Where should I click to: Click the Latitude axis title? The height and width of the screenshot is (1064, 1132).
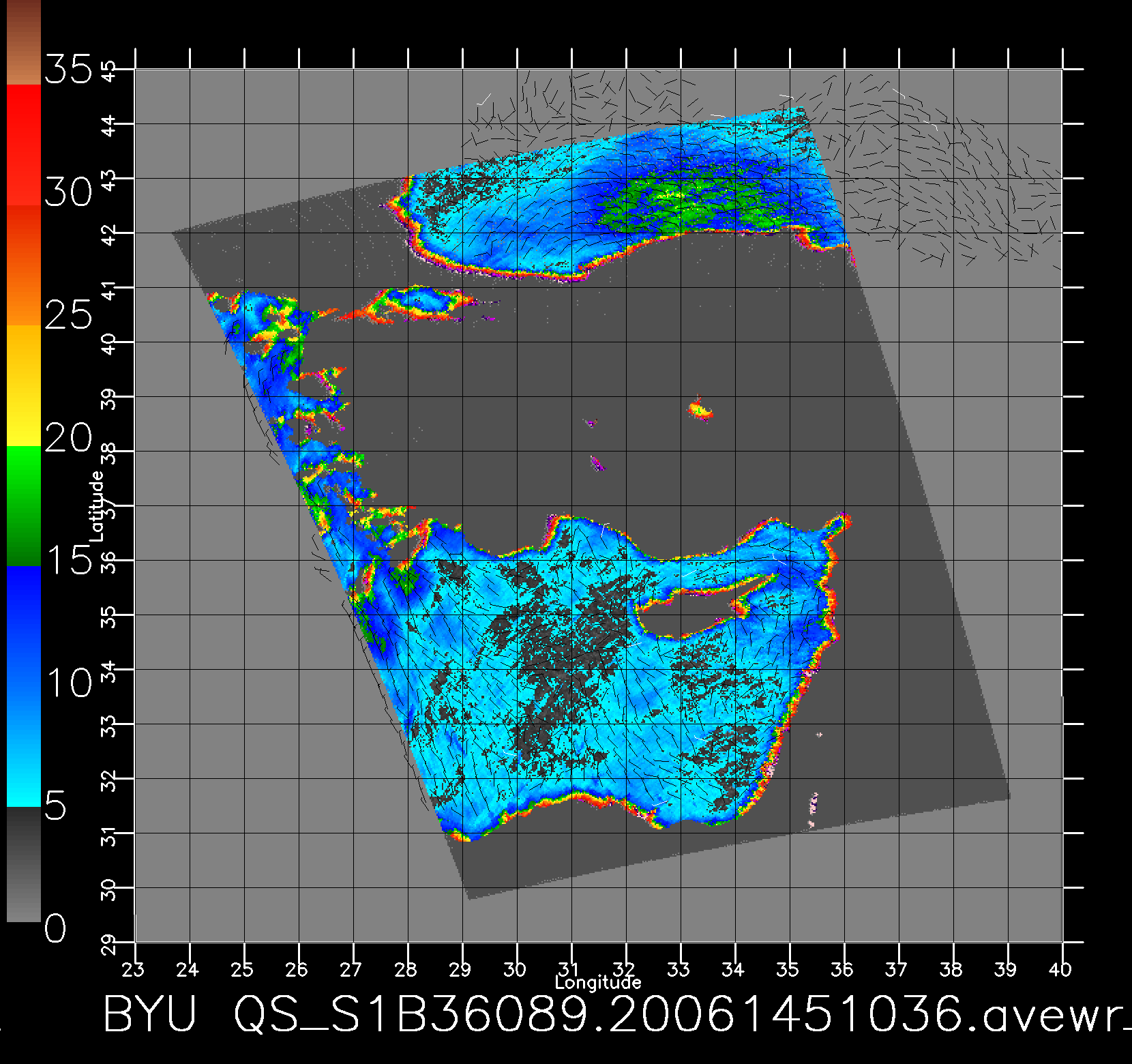click(x=97, y=505)
